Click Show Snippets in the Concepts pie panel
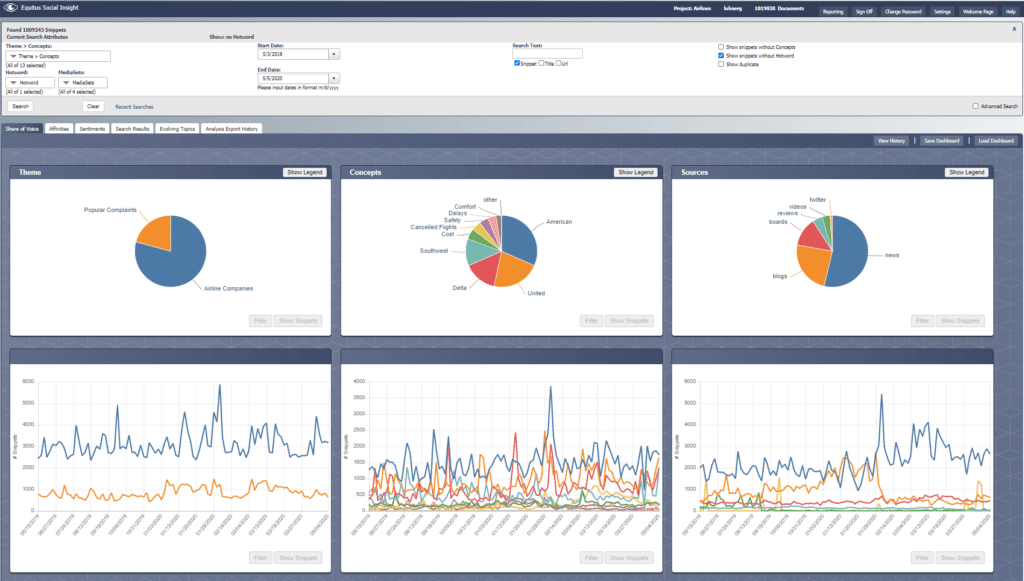The image size is (1024, 581). pos(629,321)
